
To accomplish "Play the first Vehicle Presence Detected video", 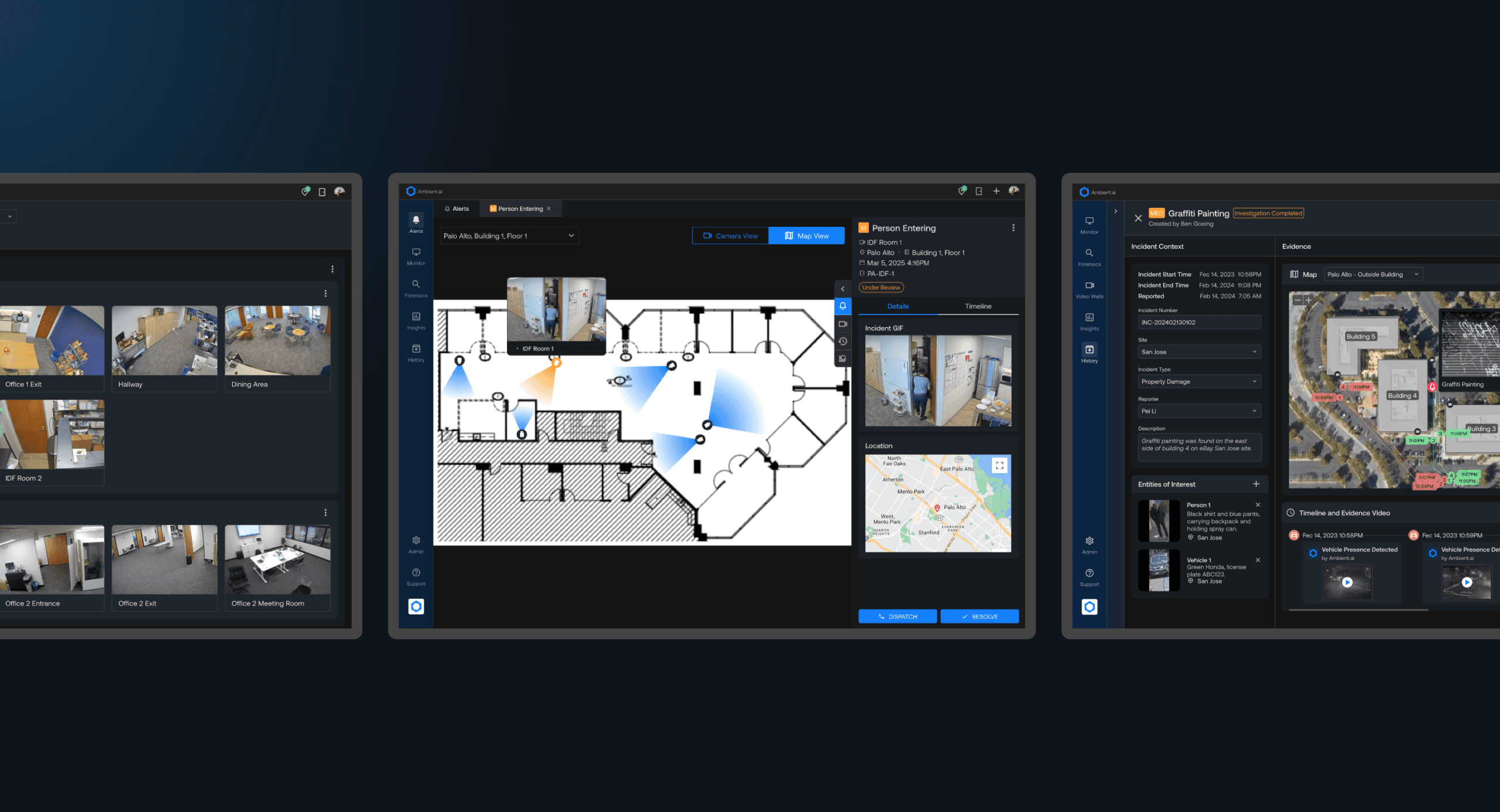I will [x=1347, y=582].
